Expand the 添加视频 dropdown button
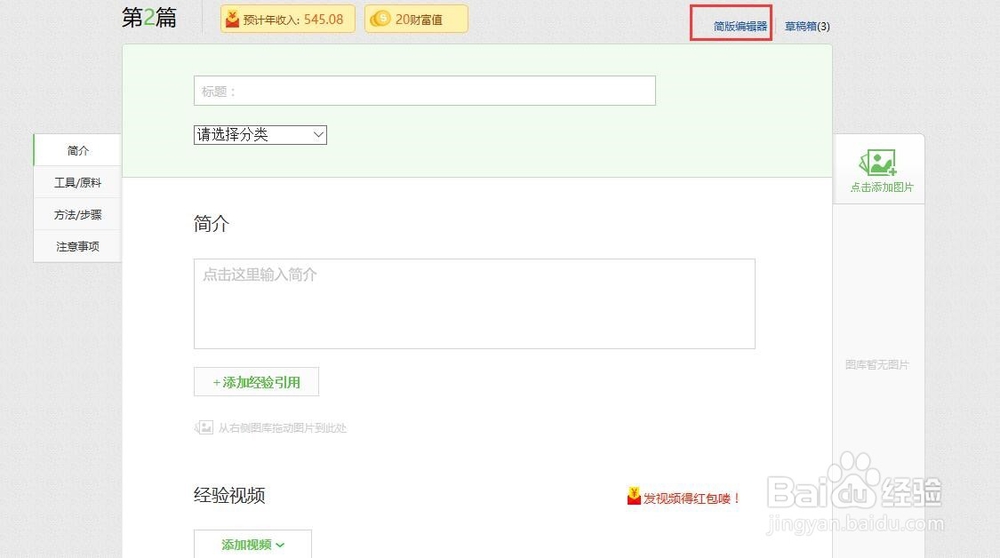This screenshot has height=558, width=1000. coord(253,544)
